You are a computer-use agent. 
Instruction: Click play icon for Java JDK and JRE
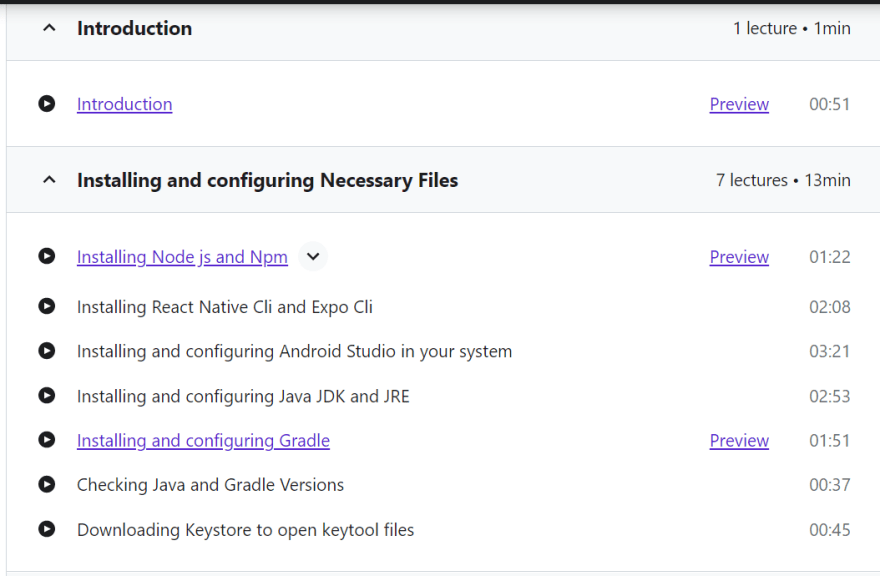(47, 396)
